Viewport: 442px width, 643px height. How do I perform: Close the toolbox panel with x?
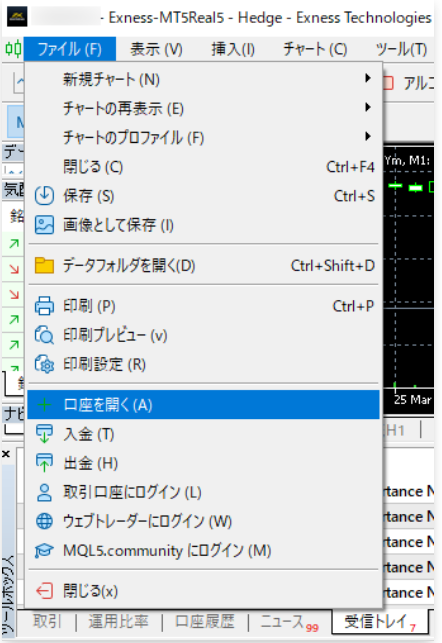click(x=6, y=454)
